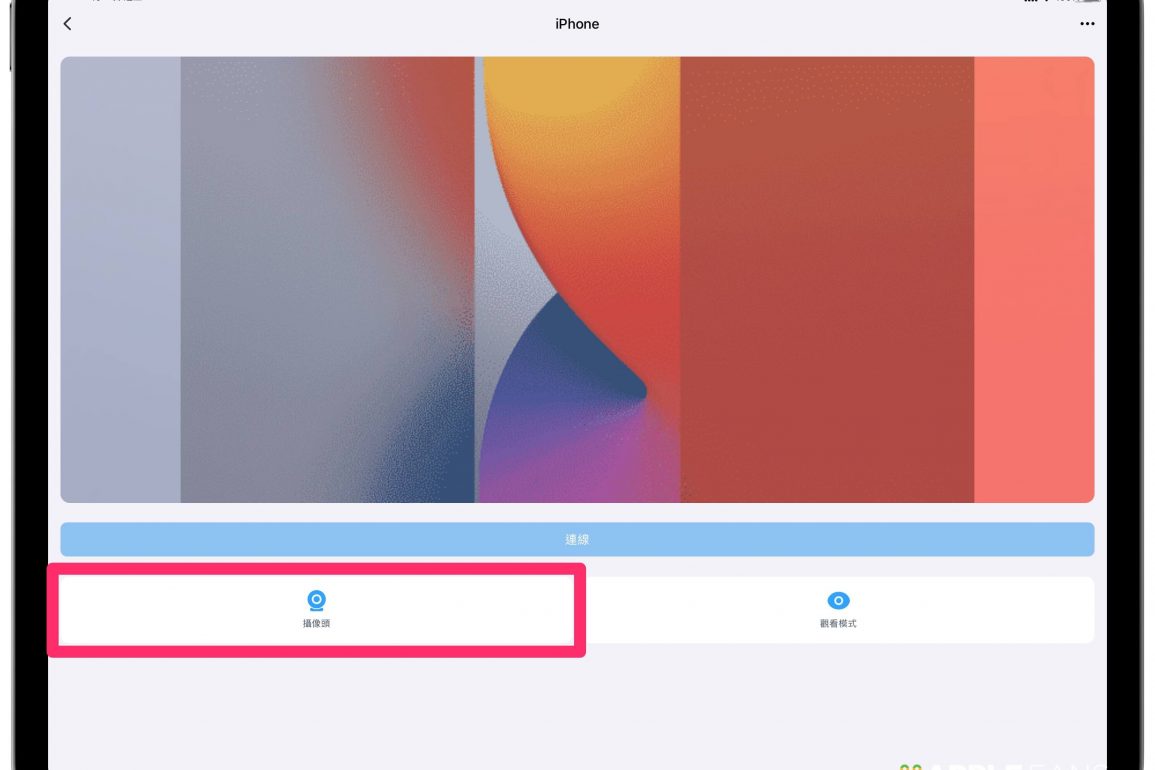Image resolution: width=1155 pixels, height=770 pixels.
Task: Click the green Apple watermark logo
Action: [x=910, y=766]
